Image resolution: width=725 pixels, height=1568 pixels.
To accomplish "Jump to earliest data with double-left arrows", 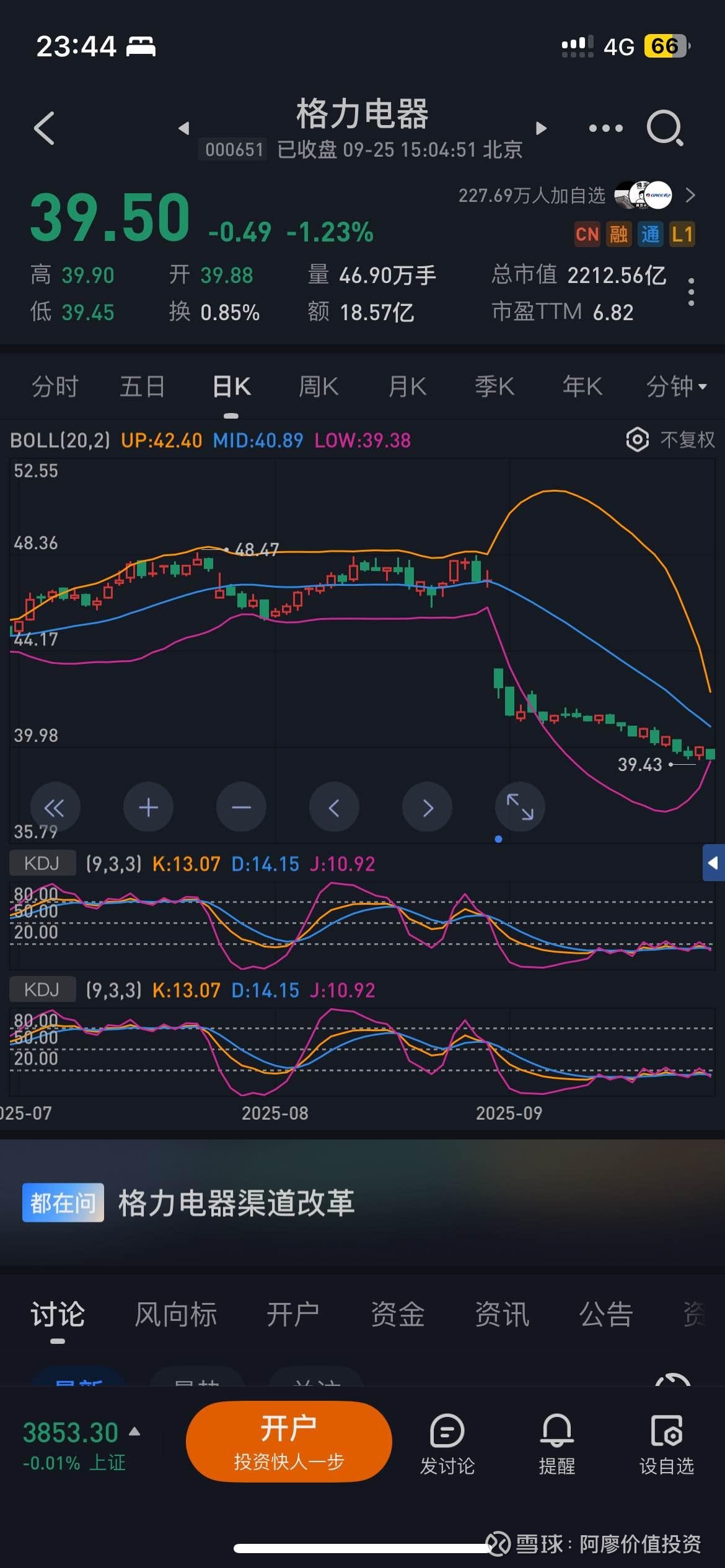I will point(55,808).
